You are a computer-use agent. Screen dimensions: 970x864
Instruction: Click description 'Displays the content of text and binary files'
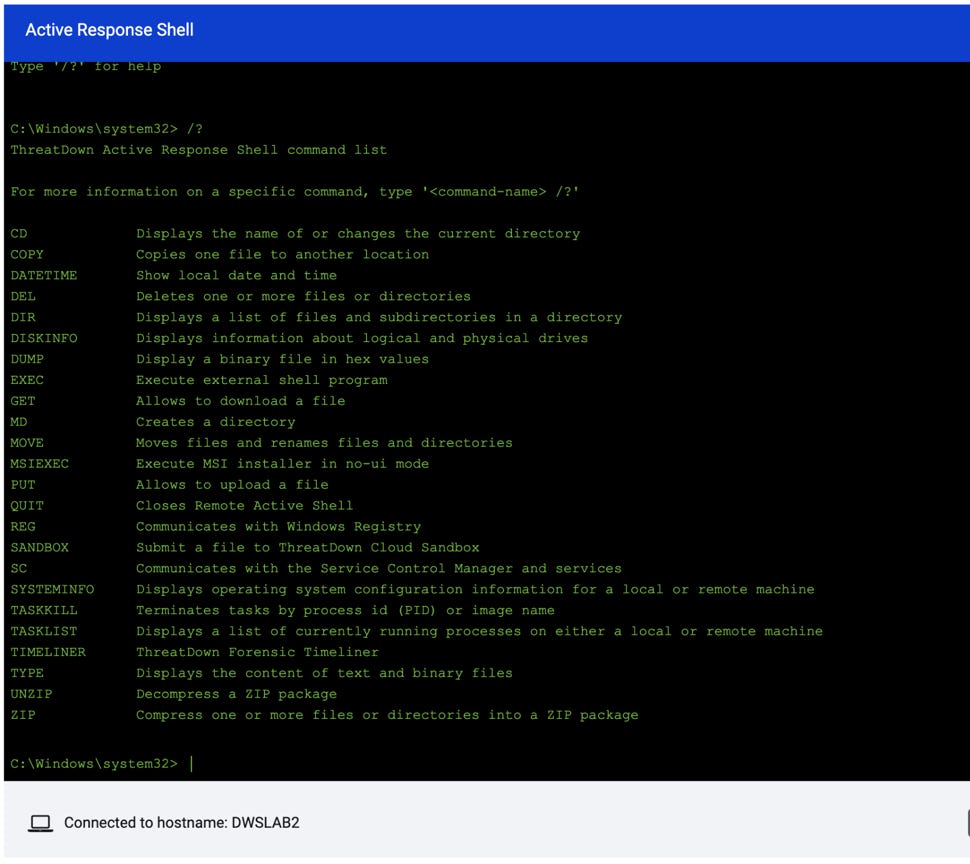[324, 674]
